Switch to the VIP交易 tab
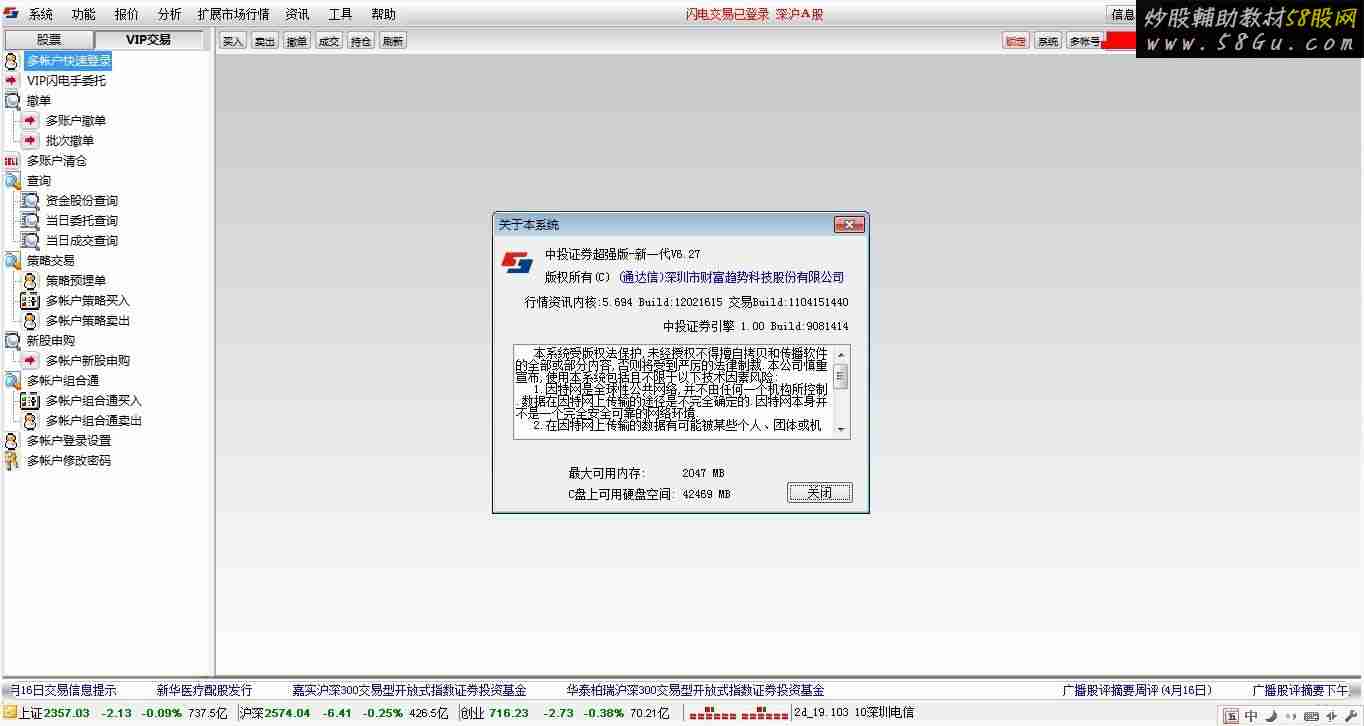 tap(148, 40)
